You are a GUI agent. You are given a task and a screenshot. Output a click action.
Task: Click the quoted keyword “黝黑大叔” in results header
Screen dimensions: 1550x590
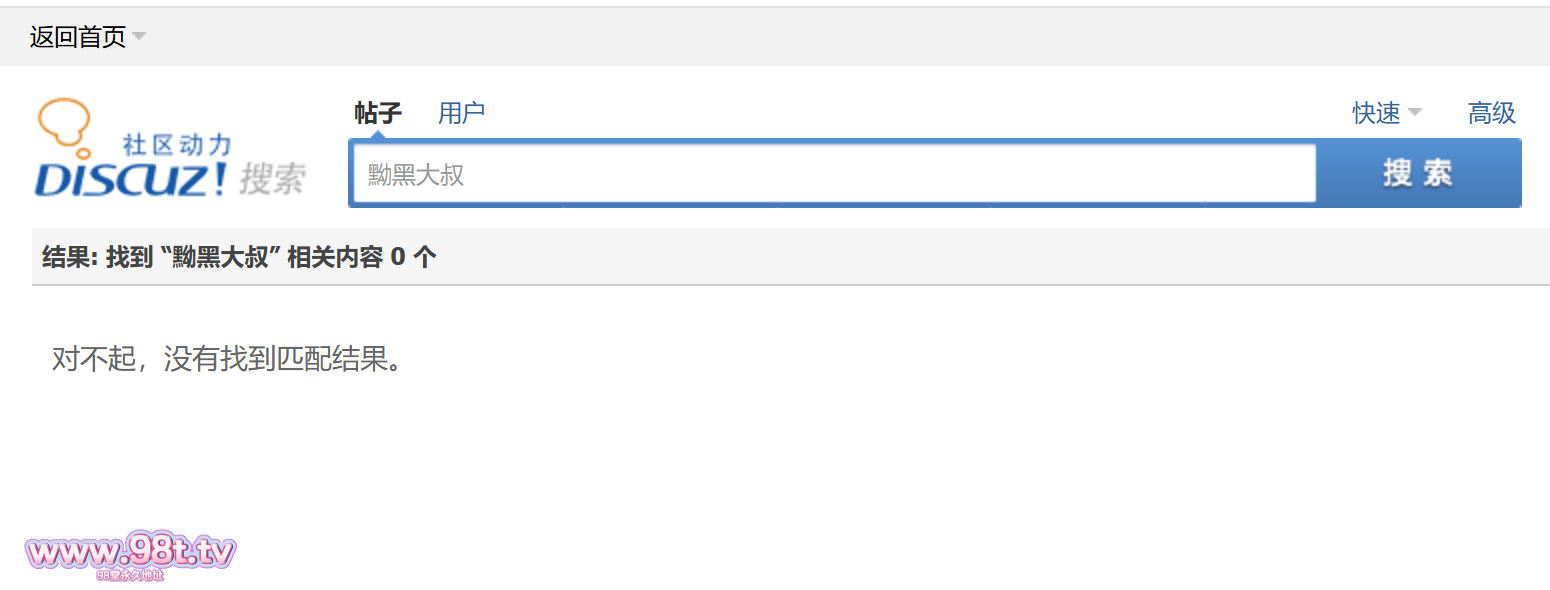tap(219, 257)
